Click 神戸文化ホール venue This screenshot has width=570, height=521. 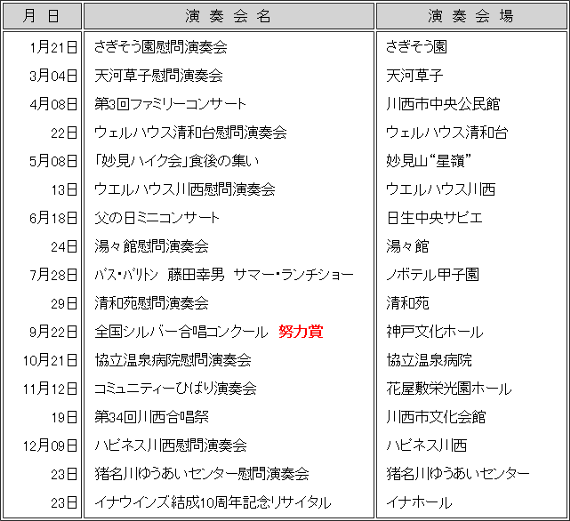(435, 332)
